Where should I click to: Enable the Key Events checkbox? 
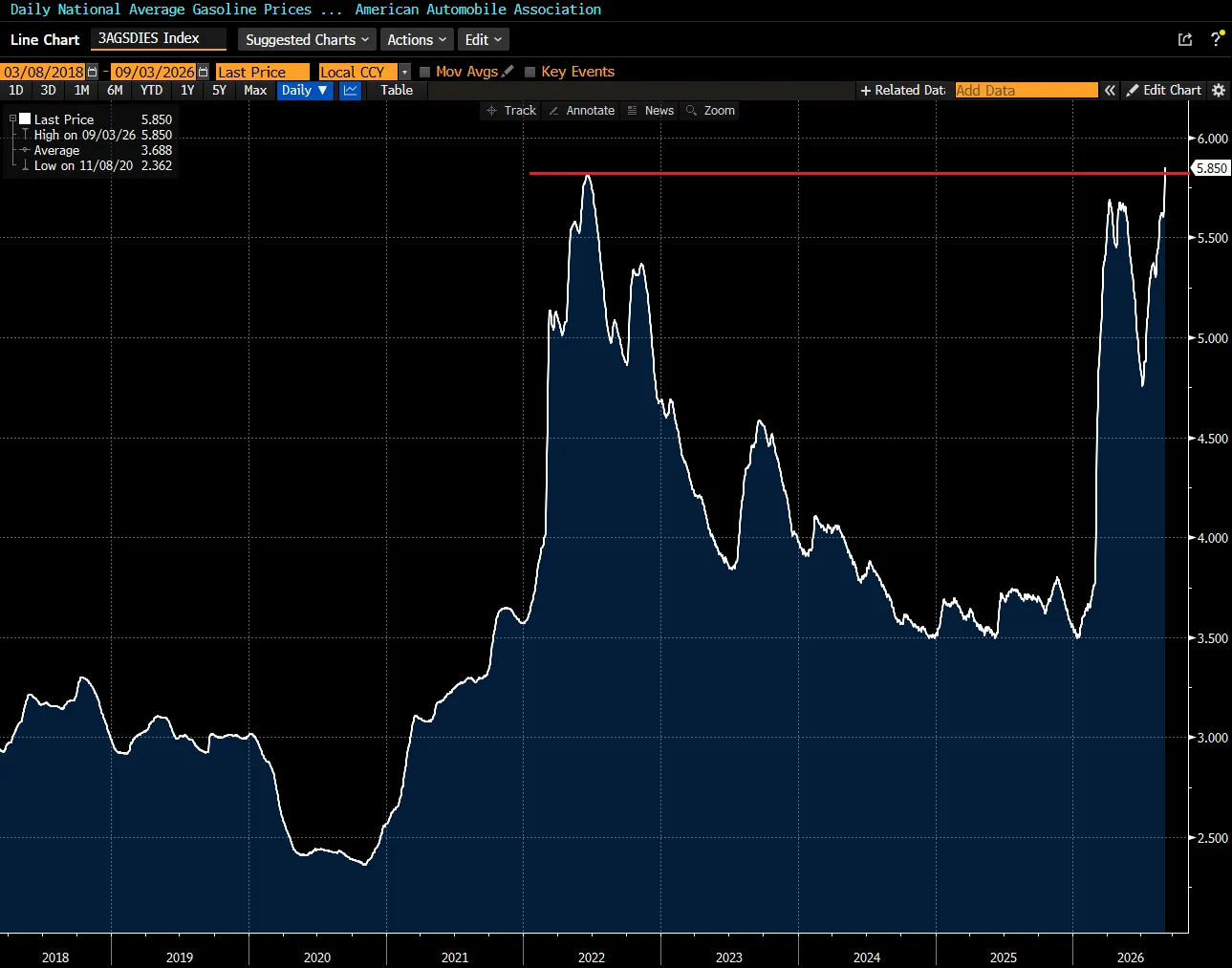pos(530,72)
